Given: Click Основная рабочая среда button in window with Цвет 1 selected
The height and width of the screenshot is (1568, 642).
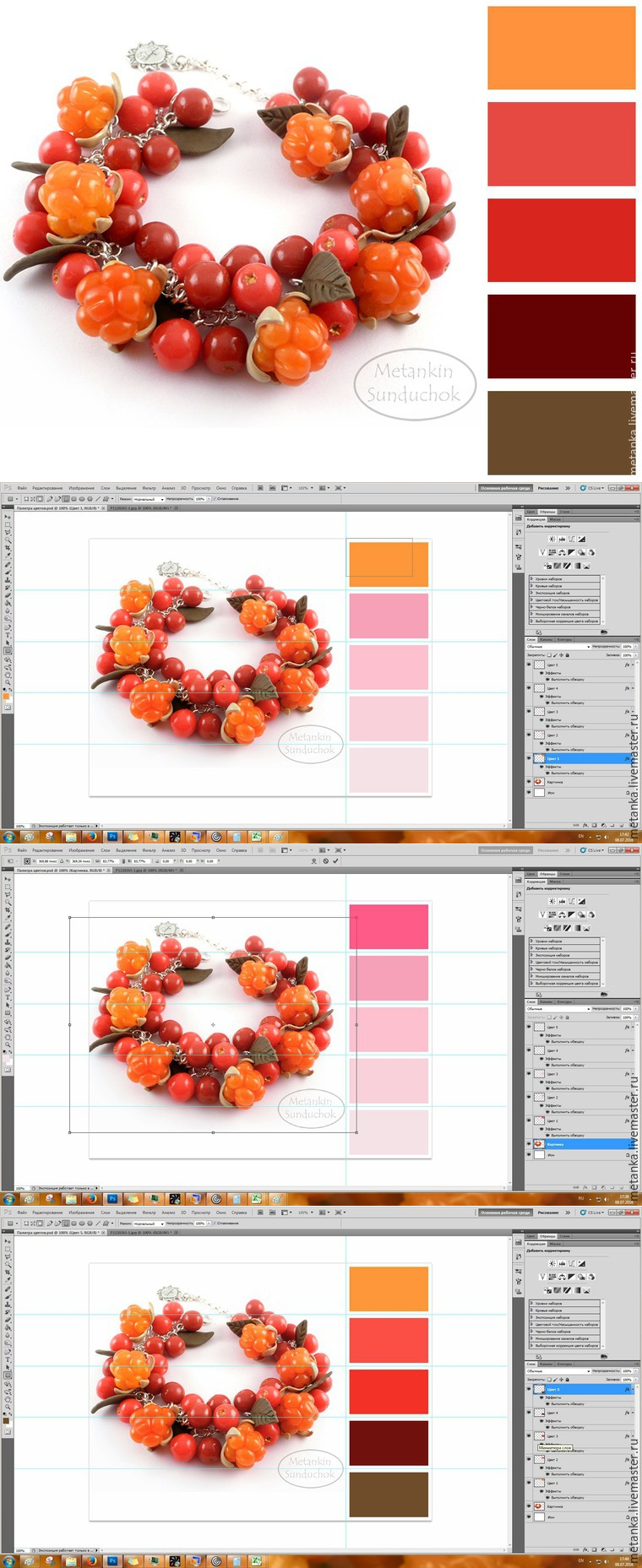Looking at the screenshot, I should pos(505,488).
